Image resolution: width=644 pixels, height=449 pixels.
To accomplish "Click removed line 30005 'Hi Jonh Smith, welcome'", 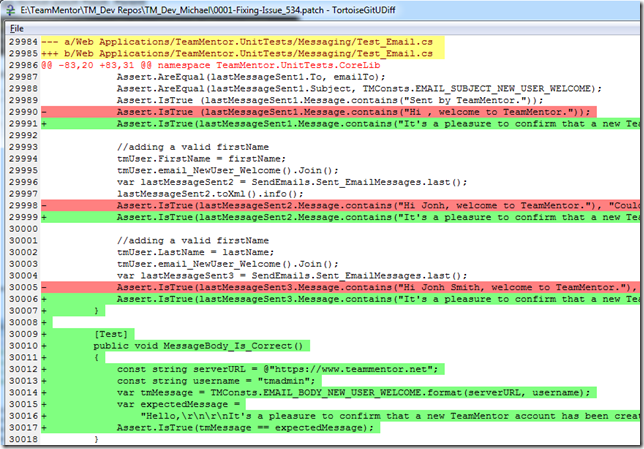I will point(340,287).
